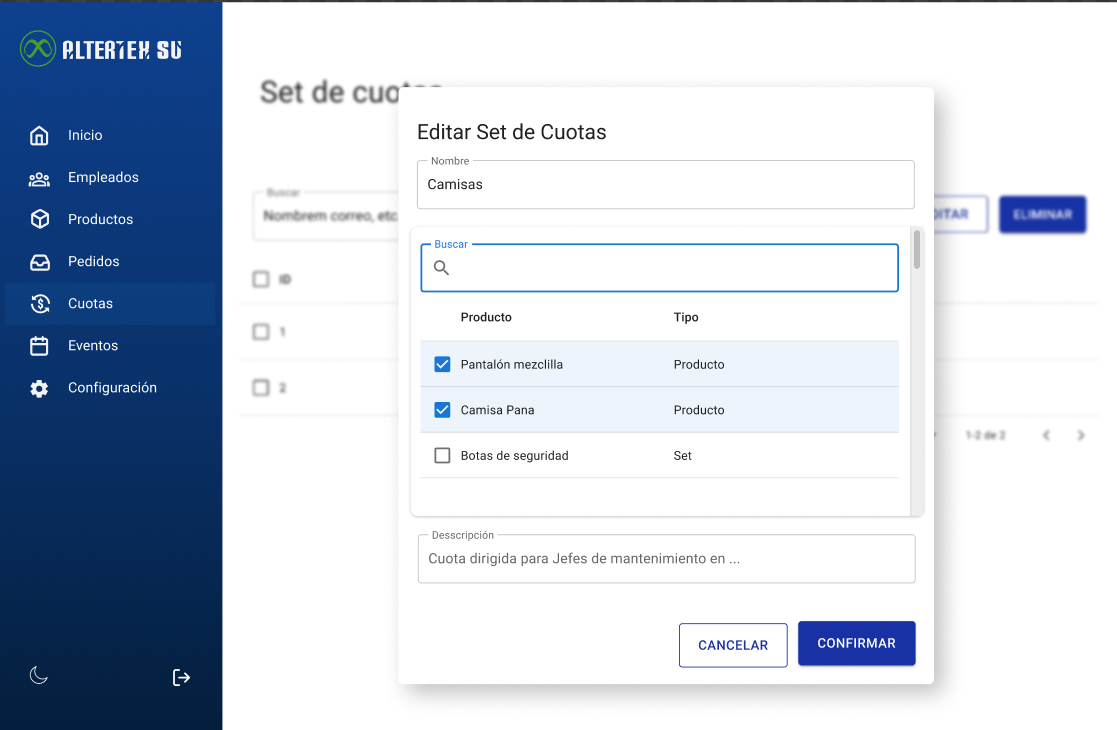This screenshot has width=1117, height=730.
Task: Uncheck Camisa Pana checkbox
Action: coord(442,410)
